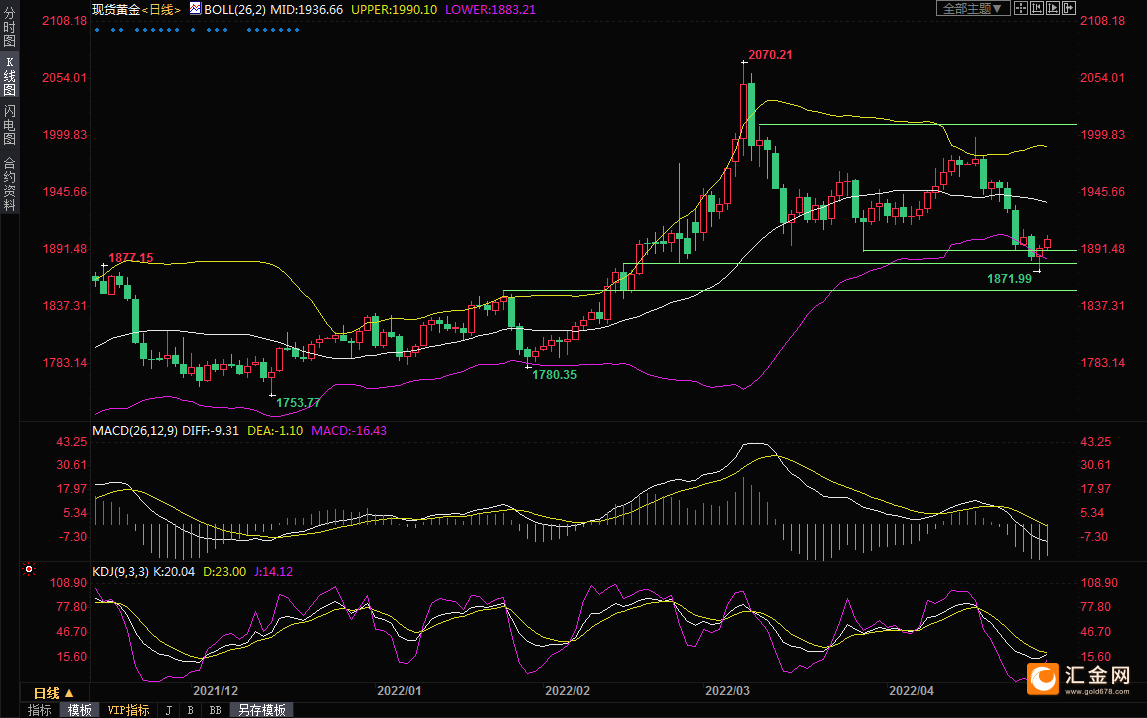Open the VIP指标 tab
Screen dimensions: 1147x718
[x=128, y=710]
